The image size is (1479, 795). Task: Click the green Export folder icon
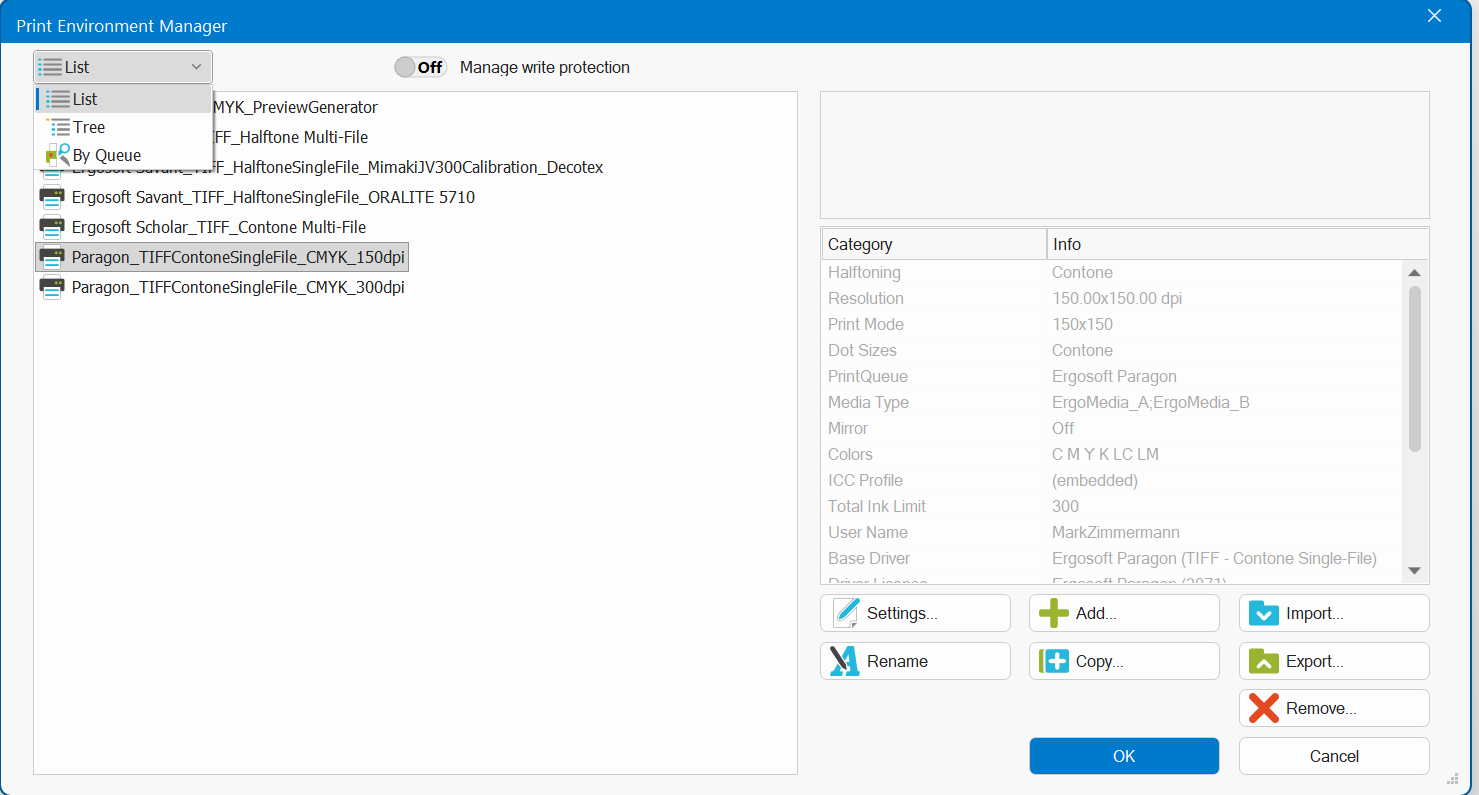pyautogui.click(x=1264, y=661)
